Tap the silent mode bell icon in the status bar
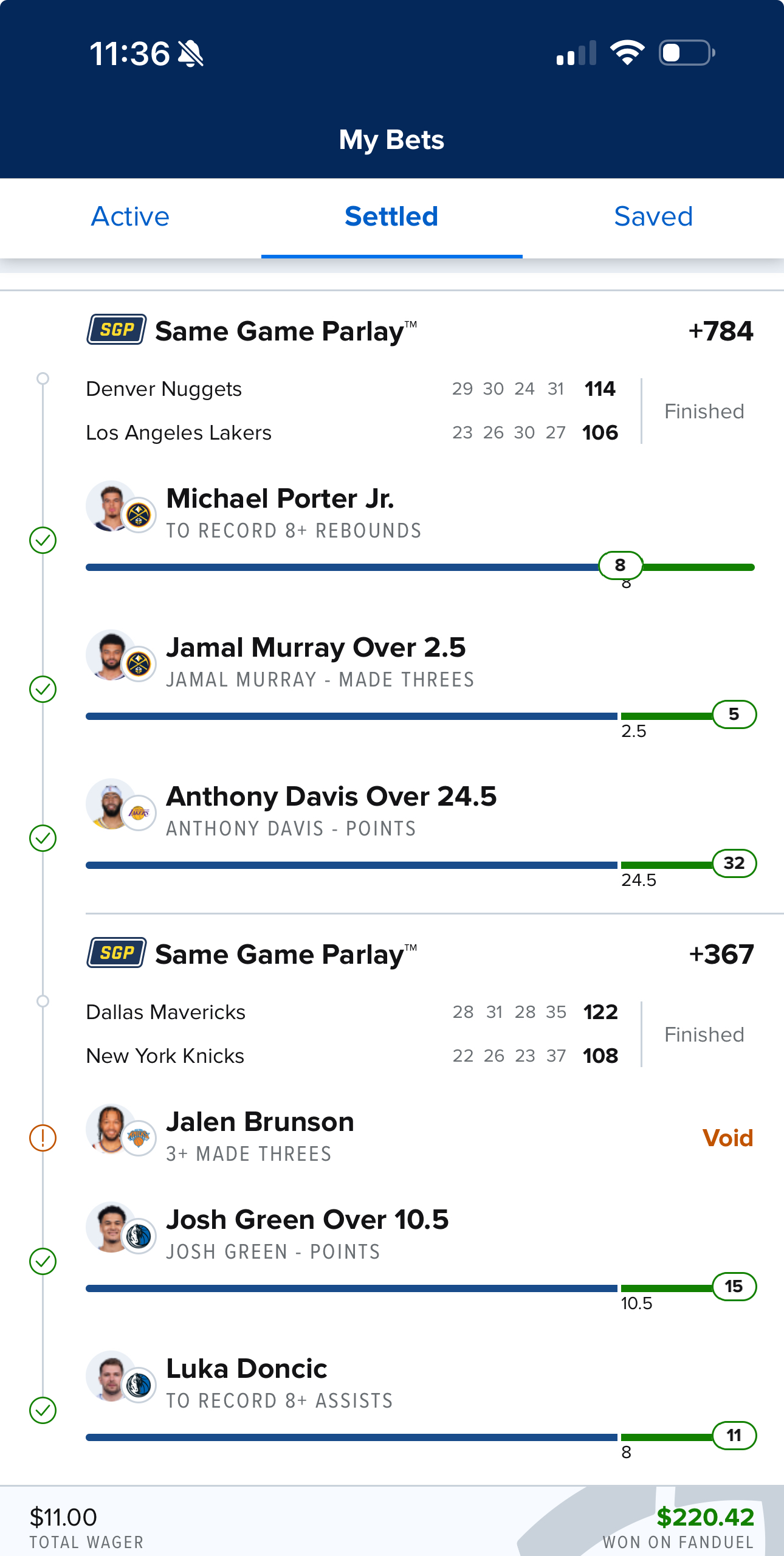This screenshot has width=784, height=1556. [x=191, y=54]
